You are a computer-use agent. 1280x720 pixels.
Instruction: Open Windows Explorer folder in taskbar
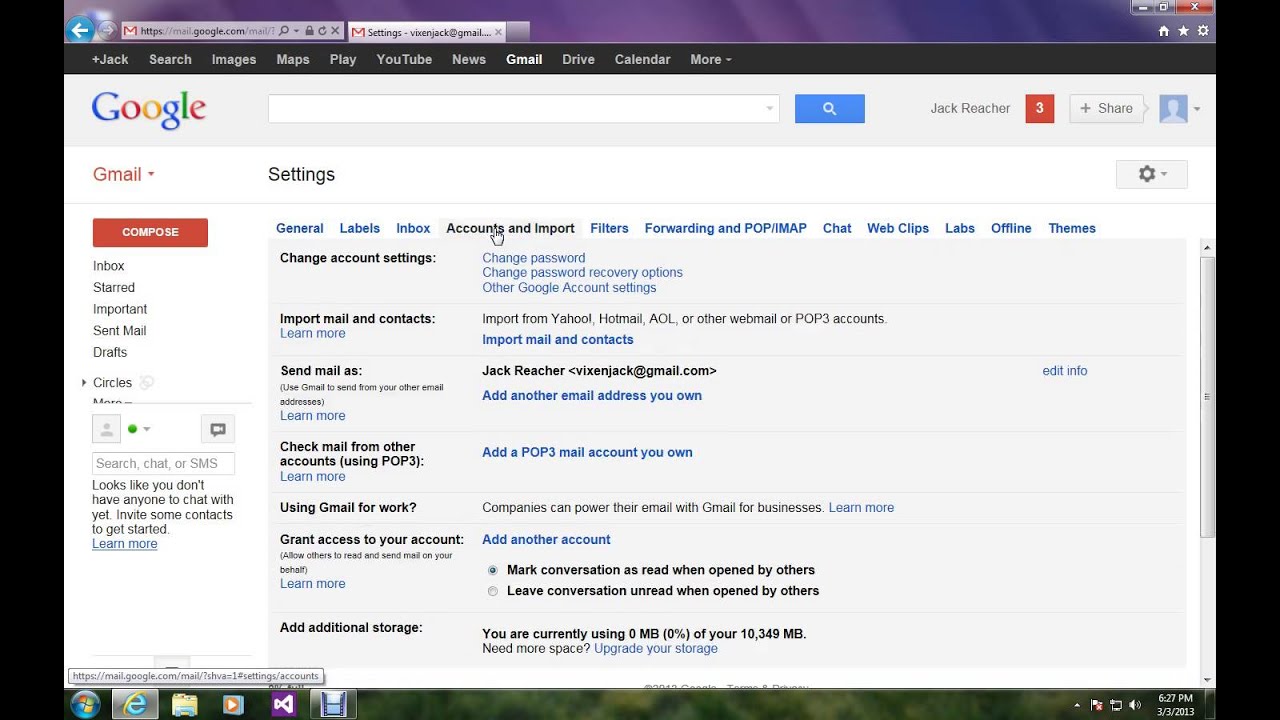[185, 704]
